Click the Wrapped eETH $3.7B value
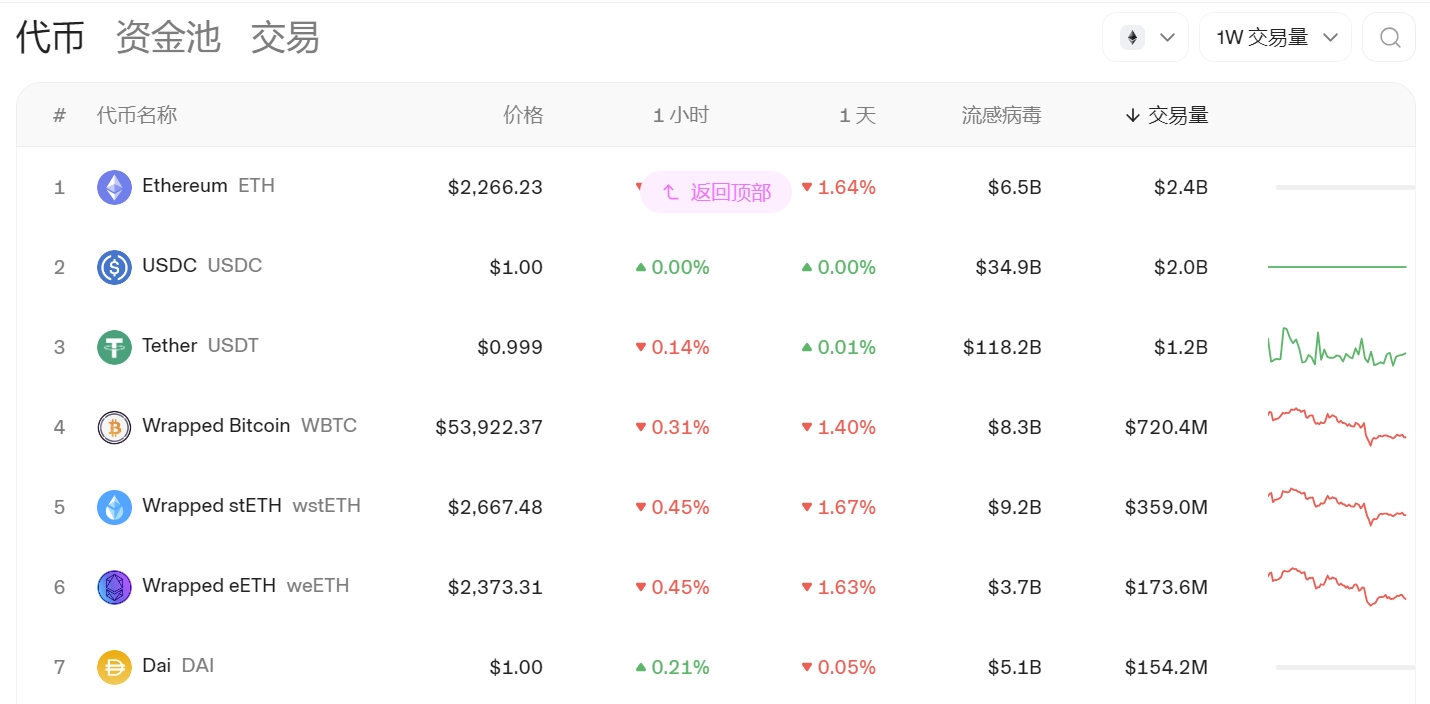Viewport: 1430px width, 704px height. 1014,587
